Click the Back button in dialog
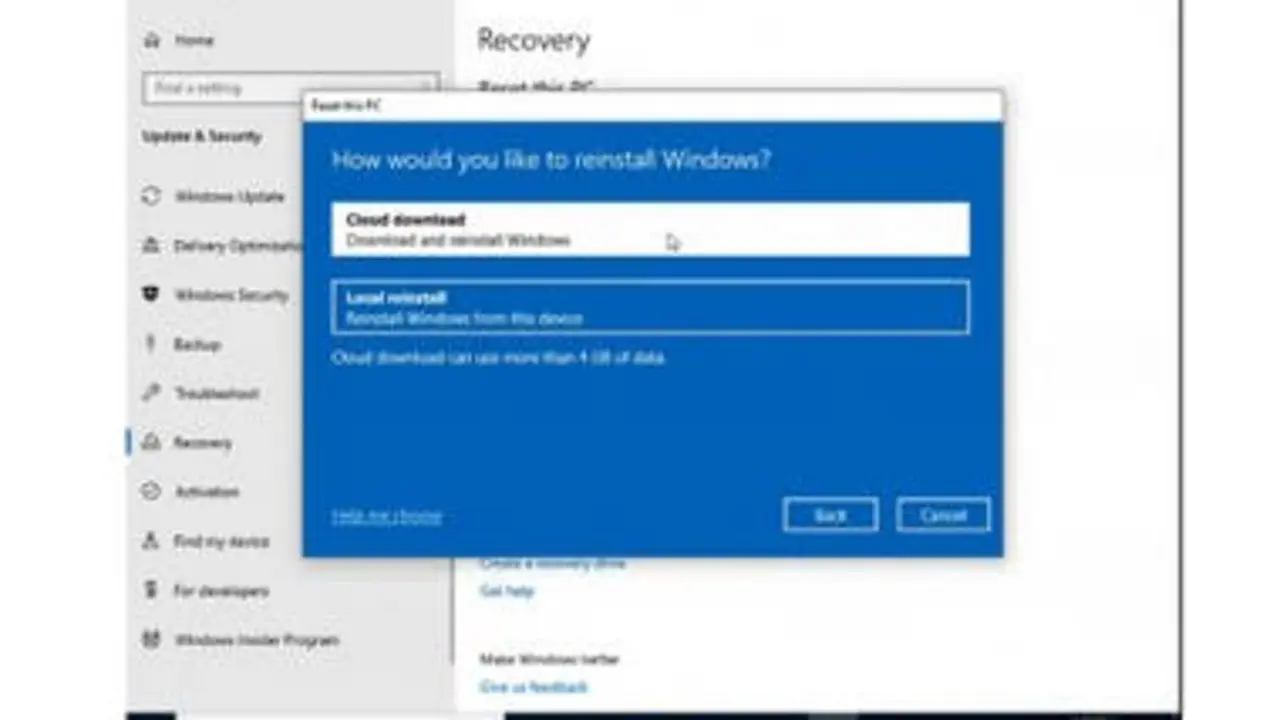This screenshot has width=1280, height=720. 830,515
